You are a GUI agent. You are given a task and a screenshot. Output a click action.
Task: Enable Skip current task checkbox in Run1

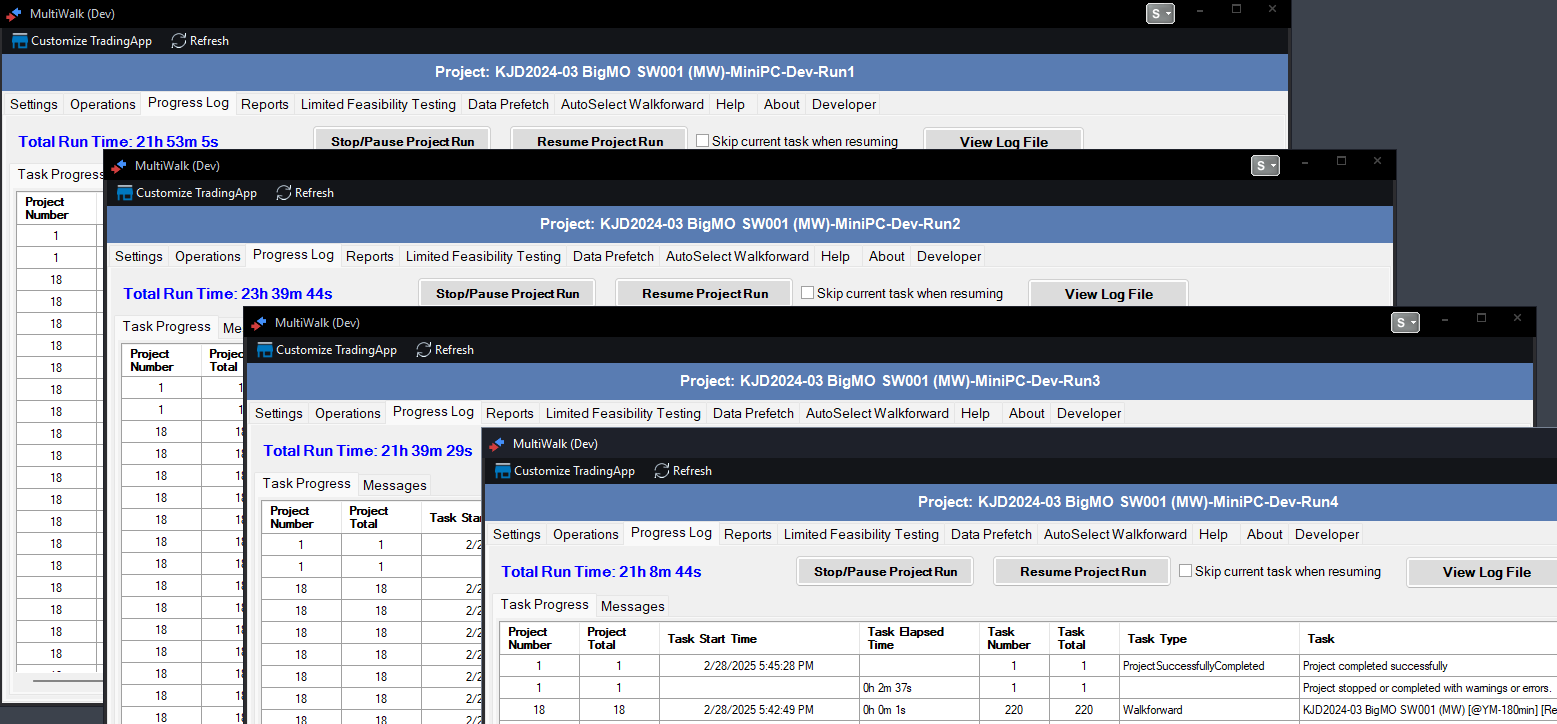point(703,141)
